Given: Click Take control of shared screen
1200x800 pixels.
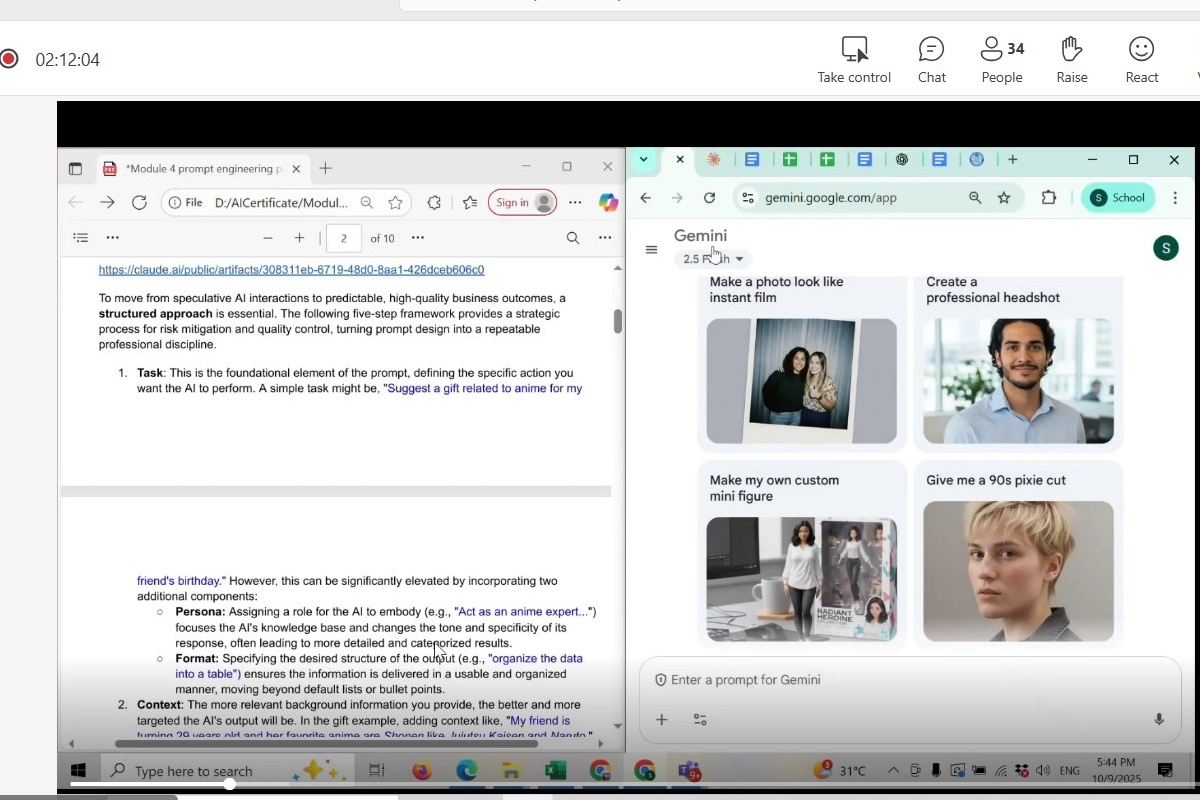Looking at the screenshot, I should (x=854, y=60).
